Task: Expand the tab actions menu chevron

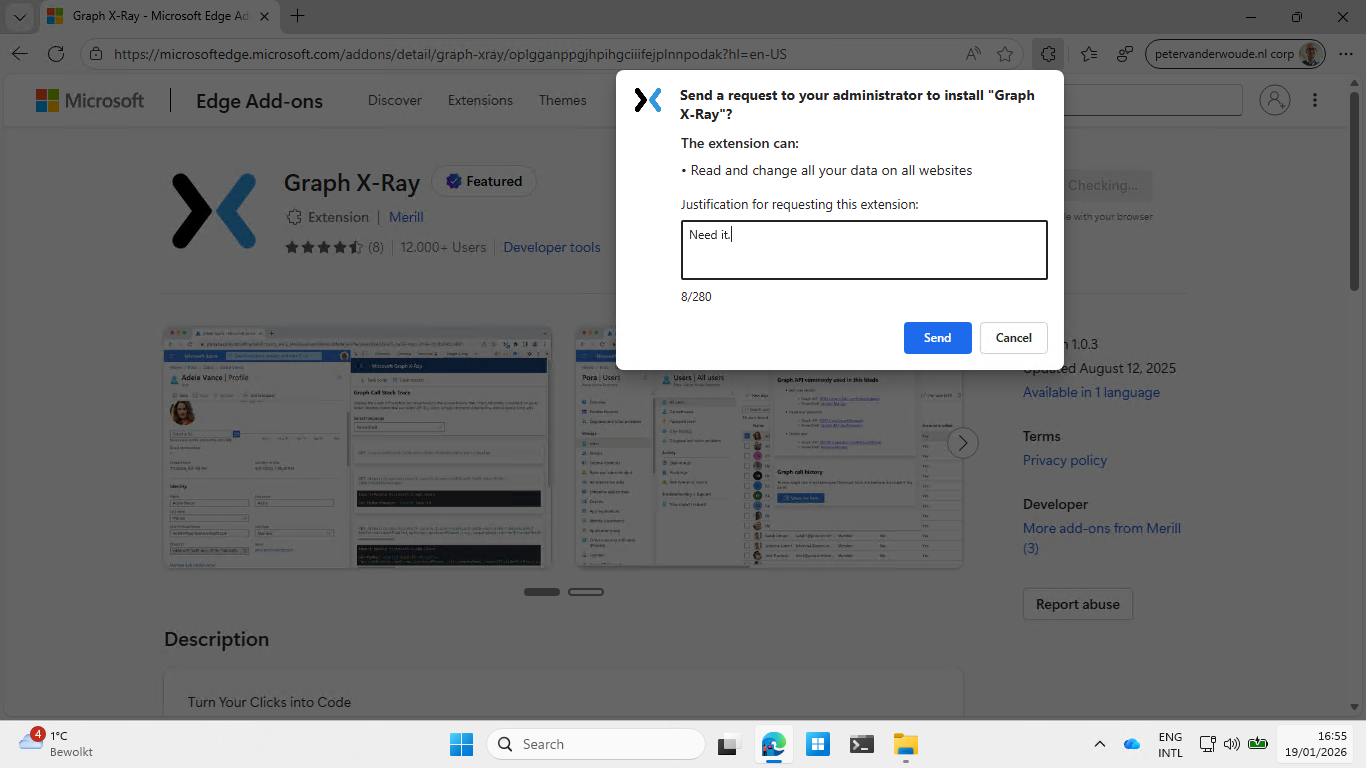Action: point(20,17)
